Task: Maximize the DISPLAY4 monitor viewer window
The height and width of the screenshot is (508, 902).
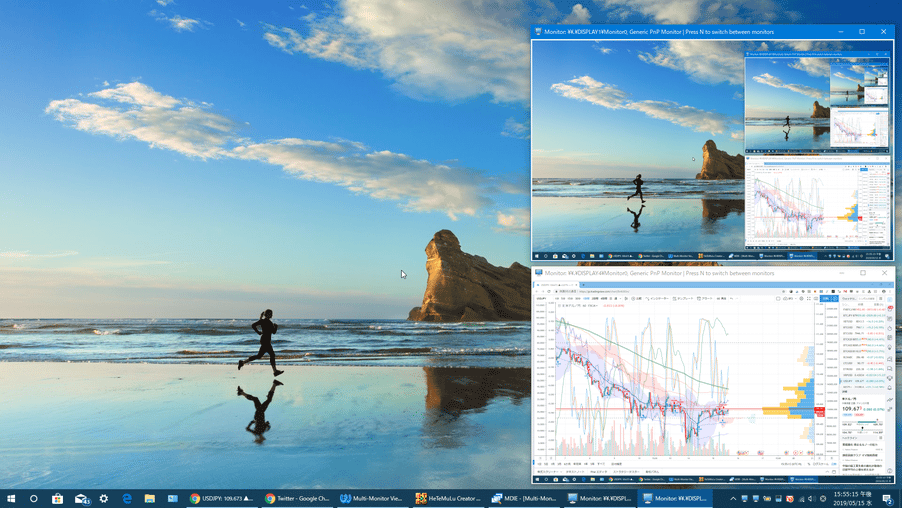Action: [x=863, y=273]
